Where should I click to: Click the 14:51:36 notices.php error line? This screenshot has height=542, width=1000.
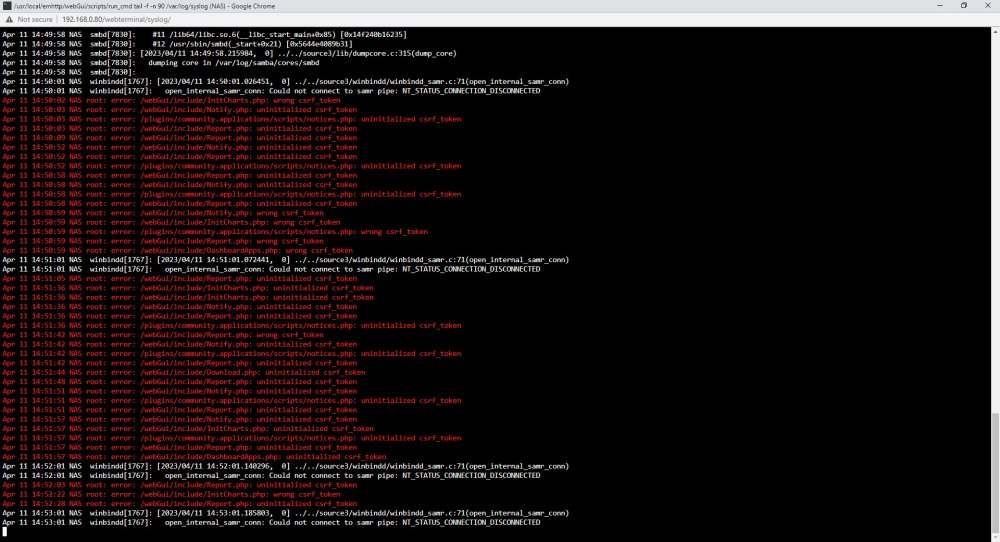point(232,325)
